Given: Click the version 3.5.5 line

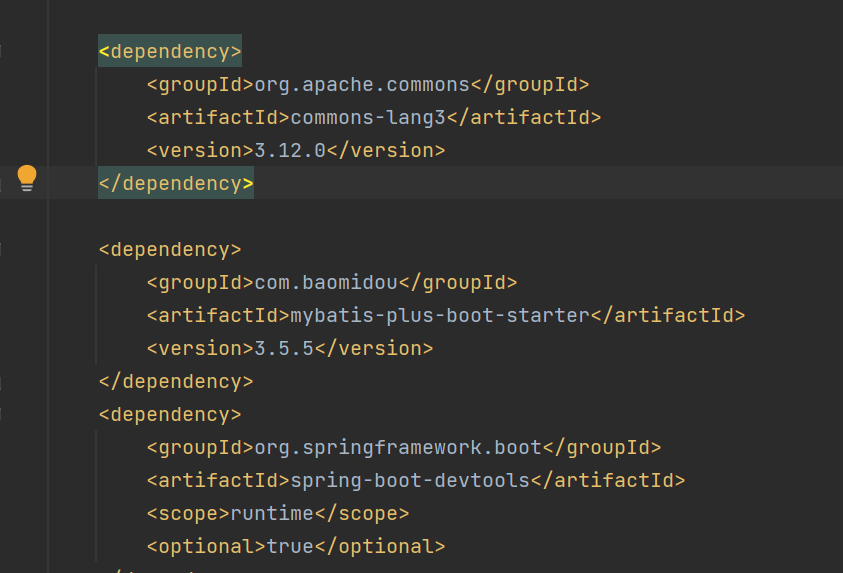Looking at the screenshot, I should [x=290, y=348].
